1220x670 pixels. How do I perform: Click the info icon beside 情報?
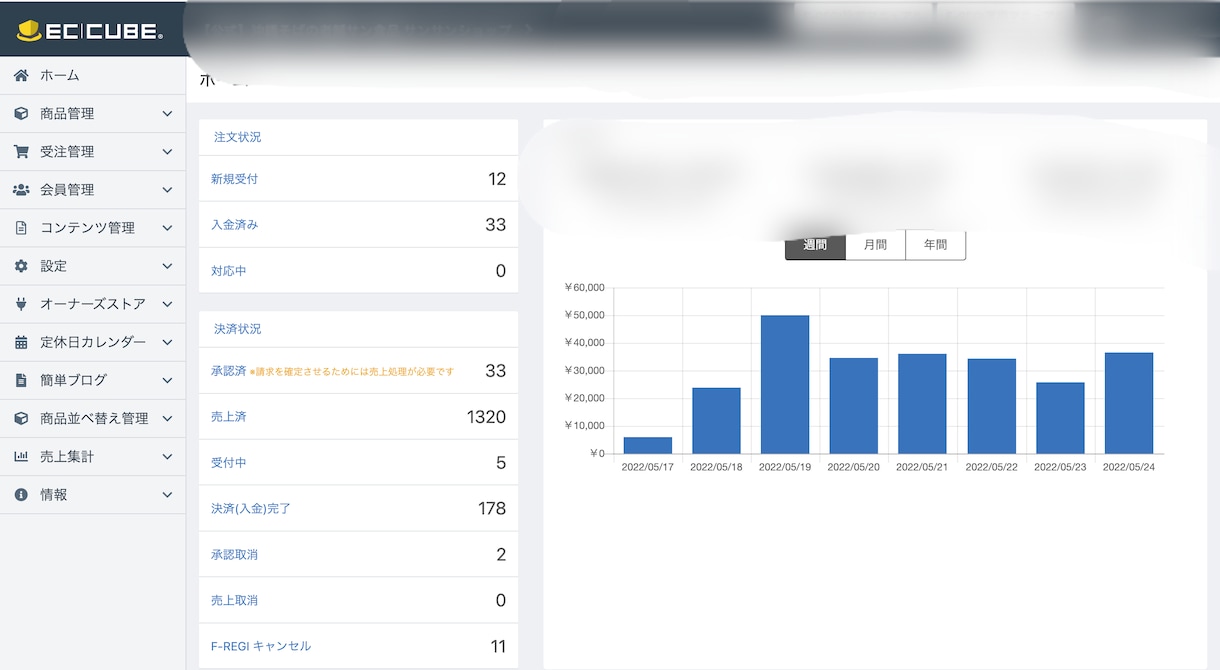[21, 495]
